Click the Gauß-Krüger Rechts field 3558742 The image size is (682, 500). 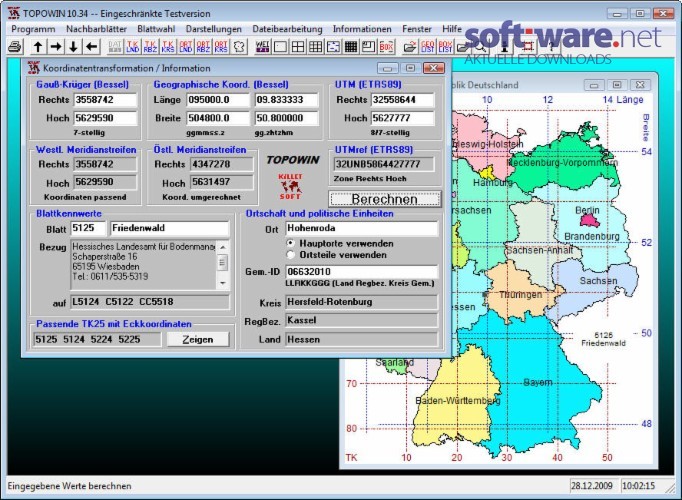pyautogui.click(x=105, y=100)
